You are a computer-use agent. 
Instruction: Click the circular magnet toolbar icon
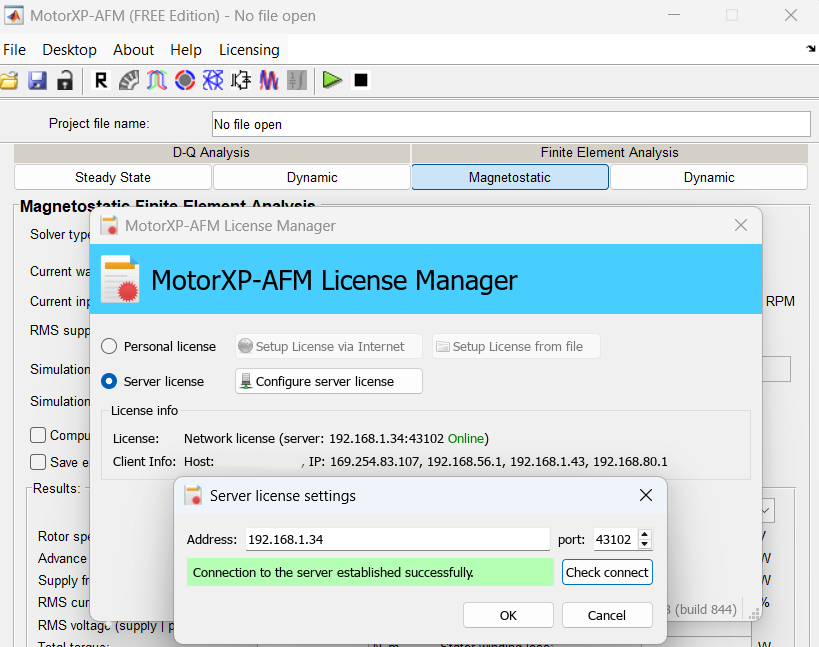pos(184,81)
